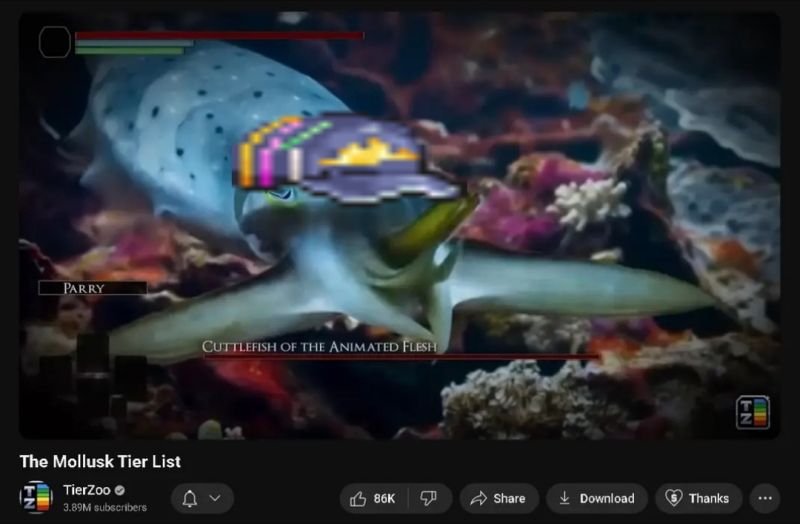Click the 3.89M subscribers text
800x524 pixels.
[105, 508]
